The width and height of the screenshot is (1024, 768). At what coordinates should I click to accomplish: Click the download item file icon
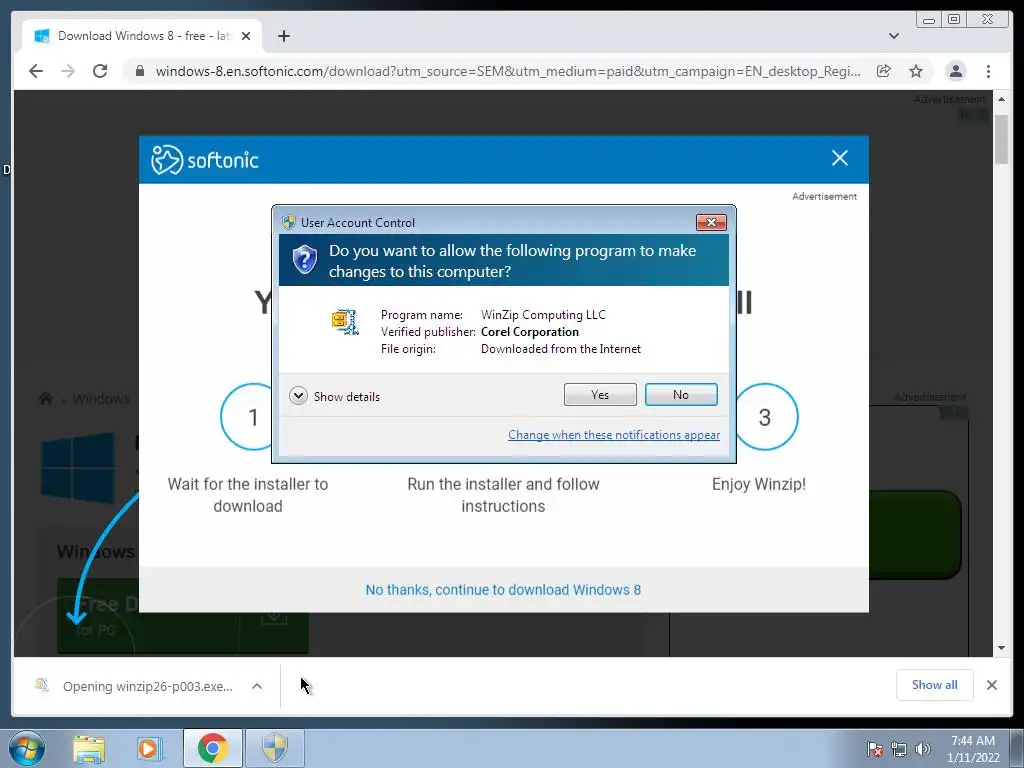(42, 685)
